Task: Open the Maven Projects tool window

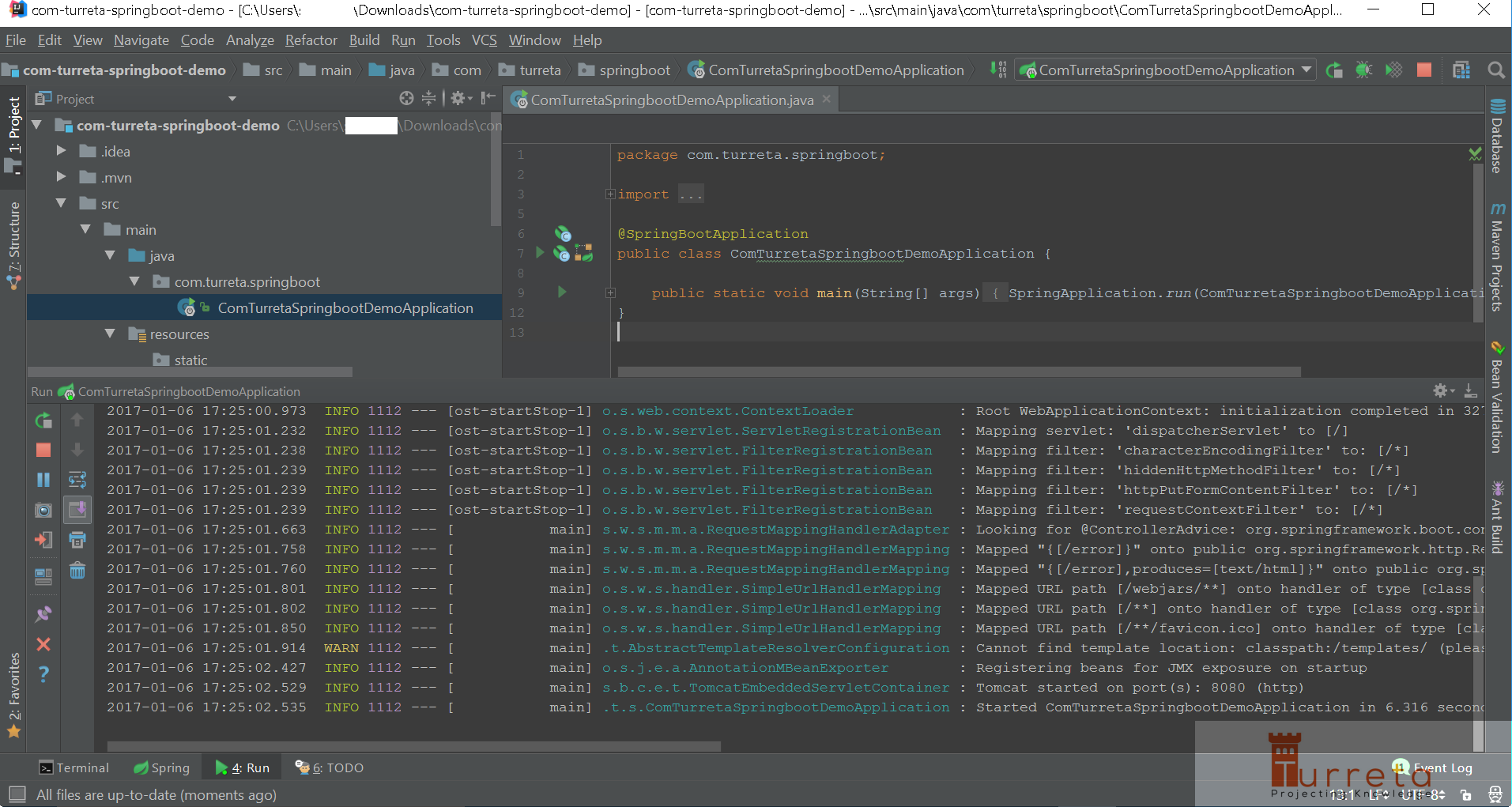Action: coord(1497,257)
